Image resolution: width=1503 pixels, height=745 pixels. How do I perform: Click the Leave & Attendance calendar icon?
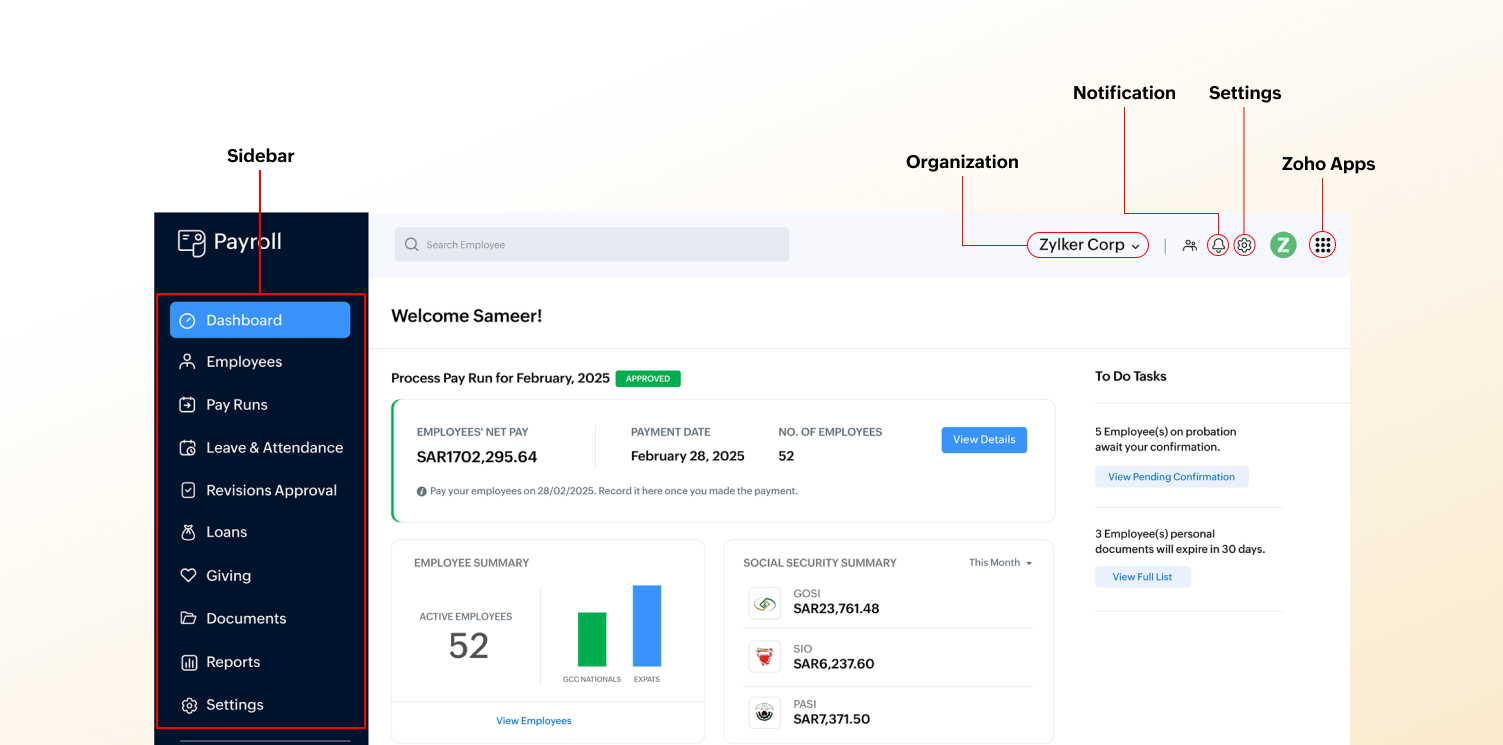point(187,447)
